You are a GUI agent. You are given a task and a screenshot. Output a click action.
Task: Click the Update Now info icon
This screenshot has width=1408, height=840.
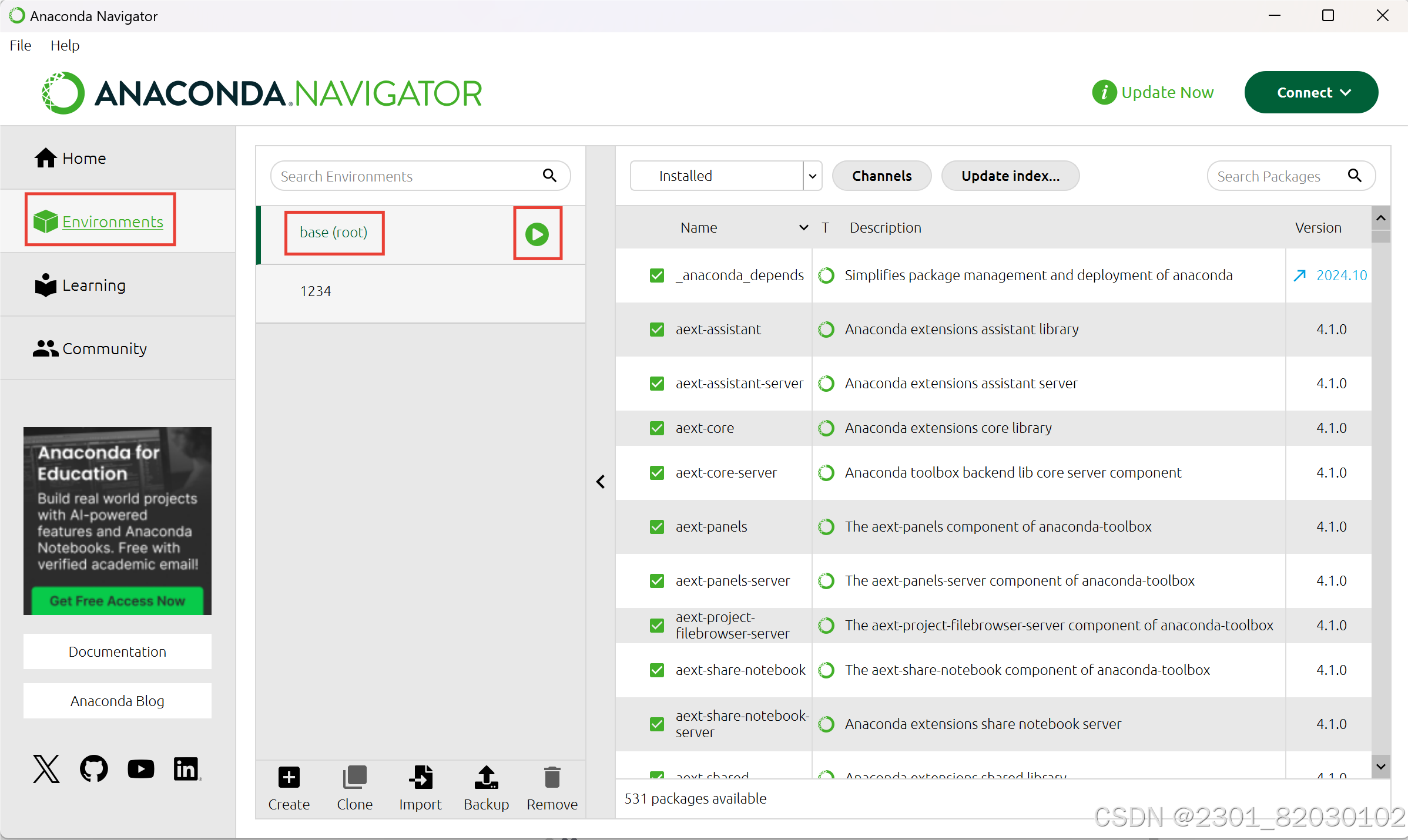1104,92
